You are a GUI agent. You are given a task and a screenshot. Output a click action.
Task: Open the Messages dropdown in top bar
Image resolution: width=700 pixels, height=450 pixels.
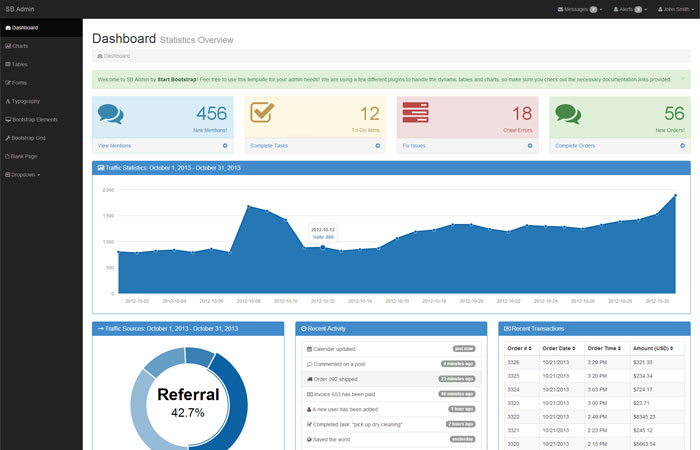(579, 9)
